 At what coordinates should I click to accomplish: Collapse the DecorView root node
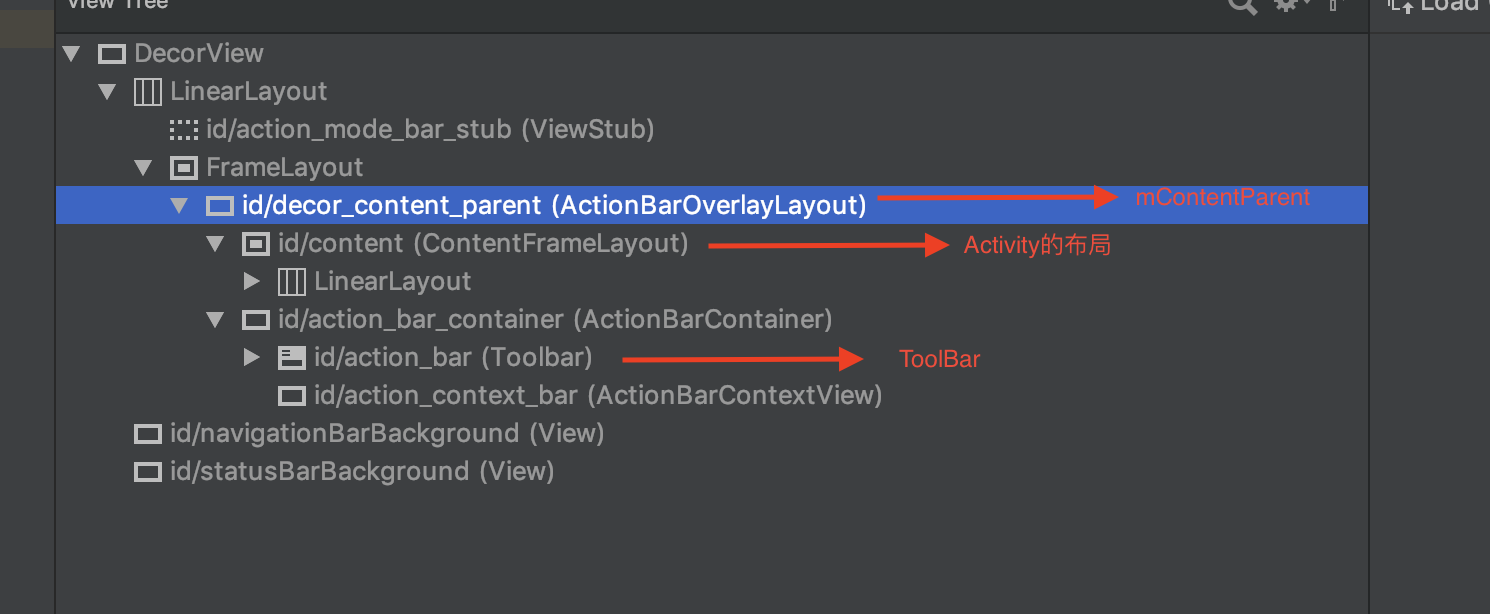(x=71, y=54)
